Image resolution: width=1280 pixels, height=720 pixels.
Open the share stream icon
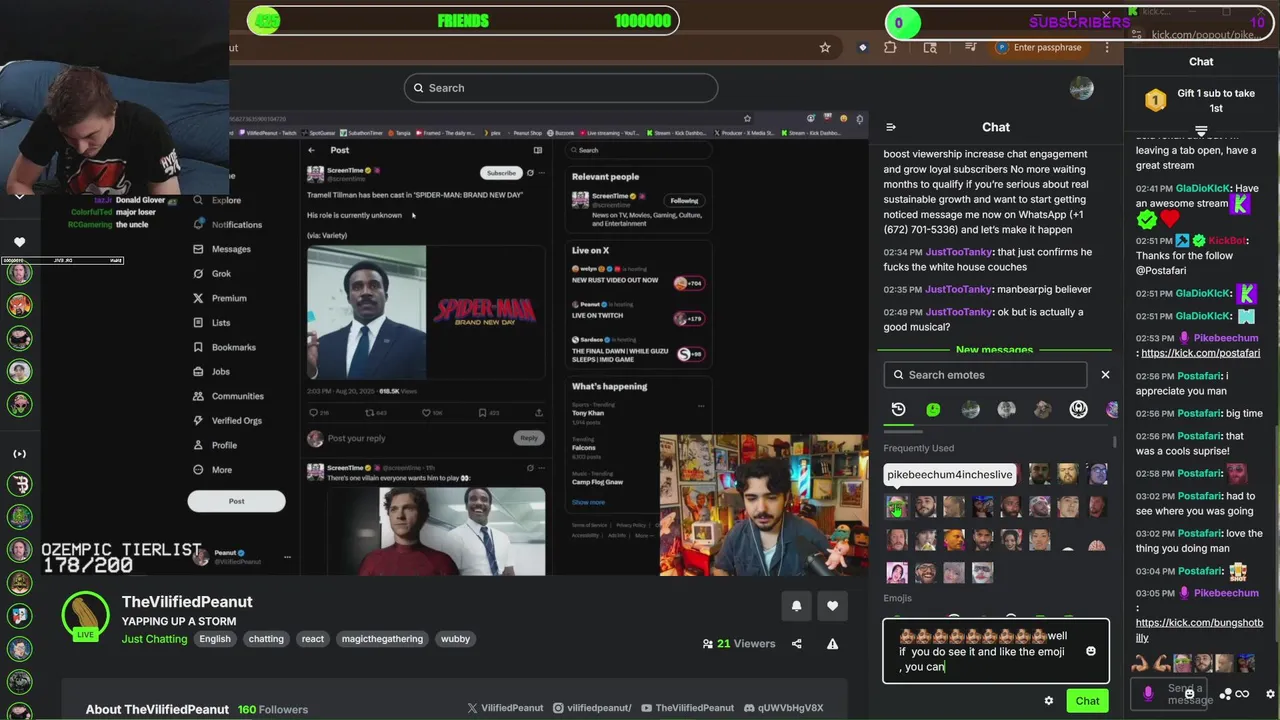796,644
